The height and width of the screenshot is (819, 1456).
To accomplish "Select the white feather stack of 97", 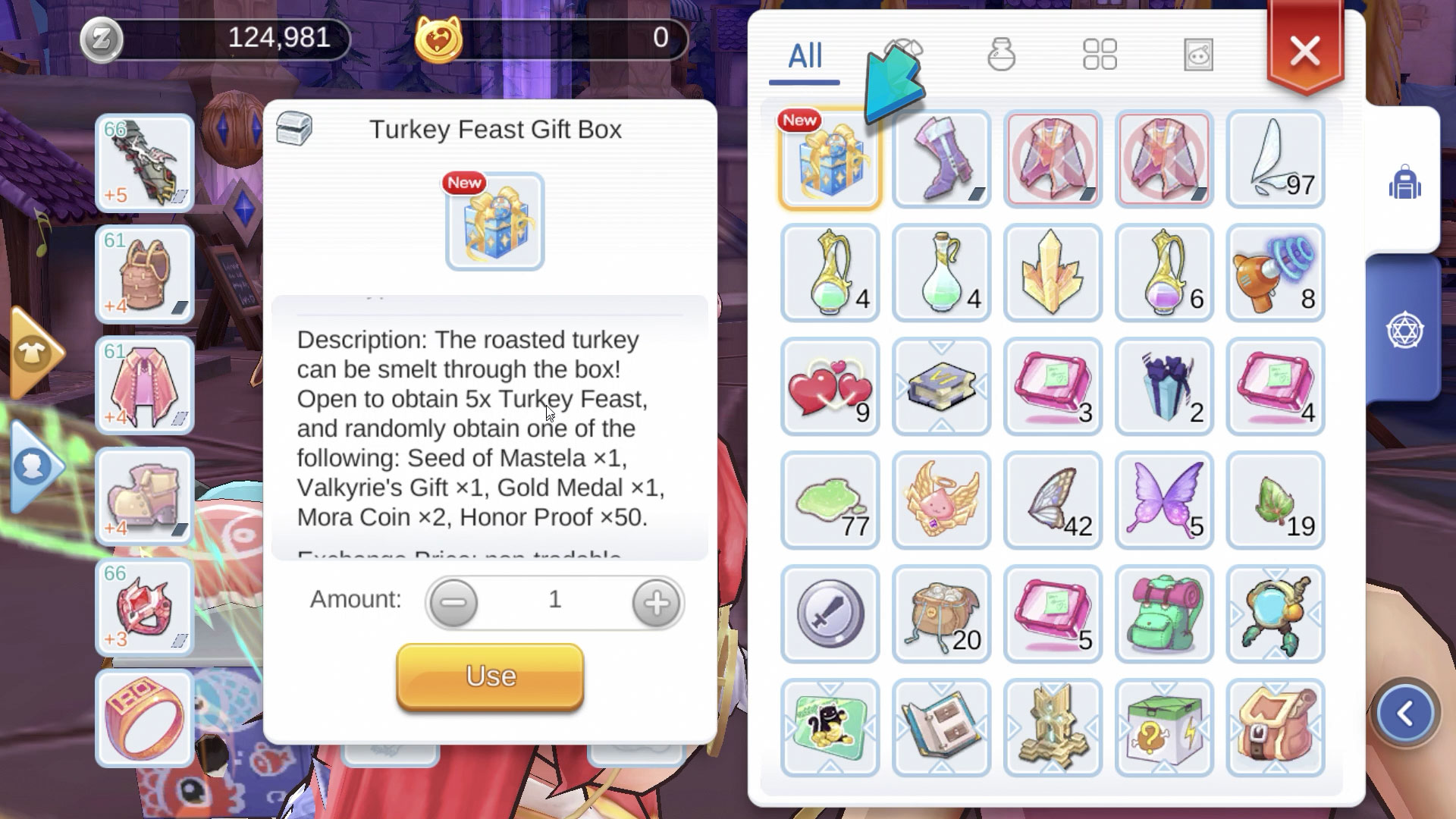I will point(1276,159).
